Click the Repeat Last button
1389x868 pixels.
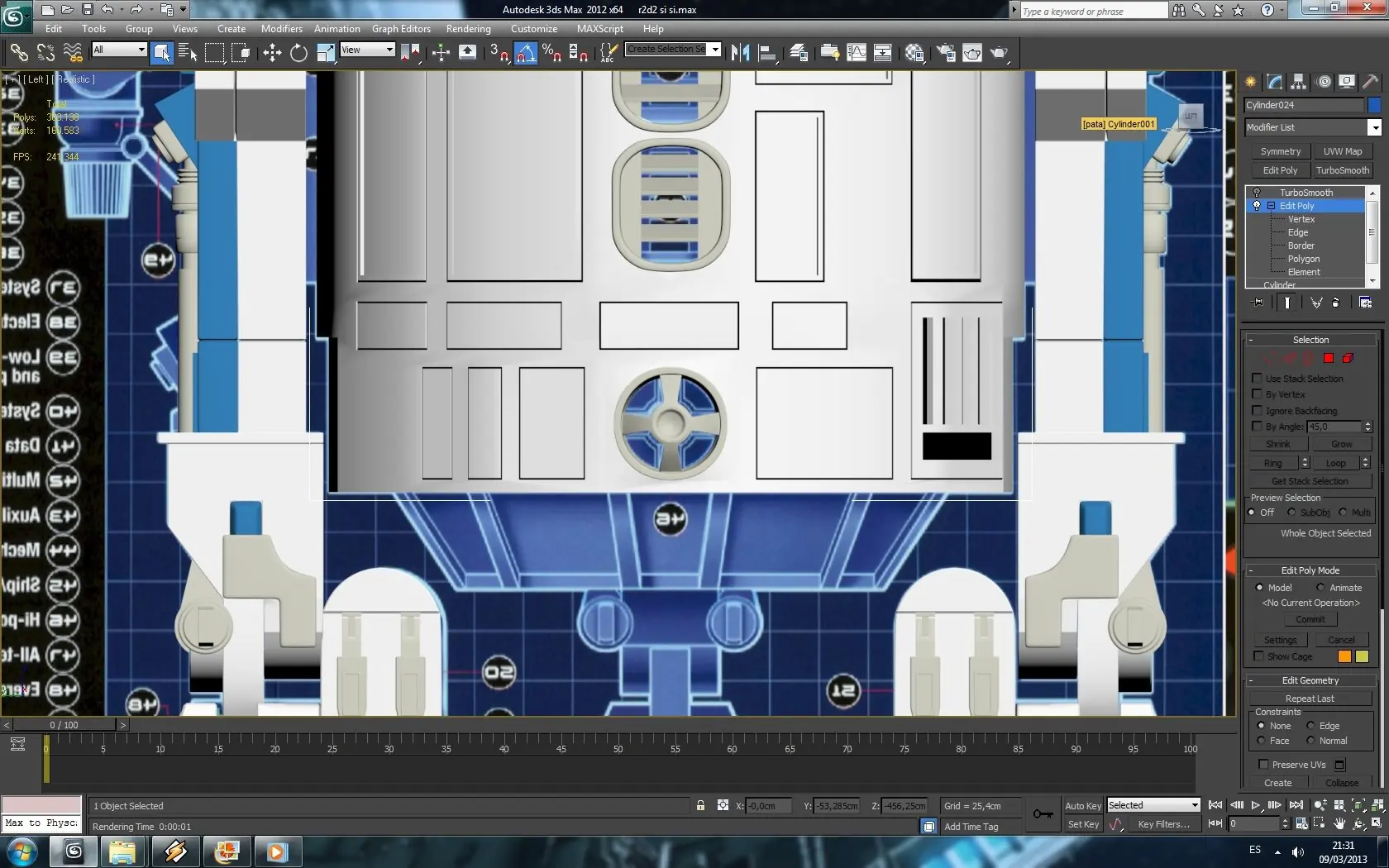coord(1310,699)
